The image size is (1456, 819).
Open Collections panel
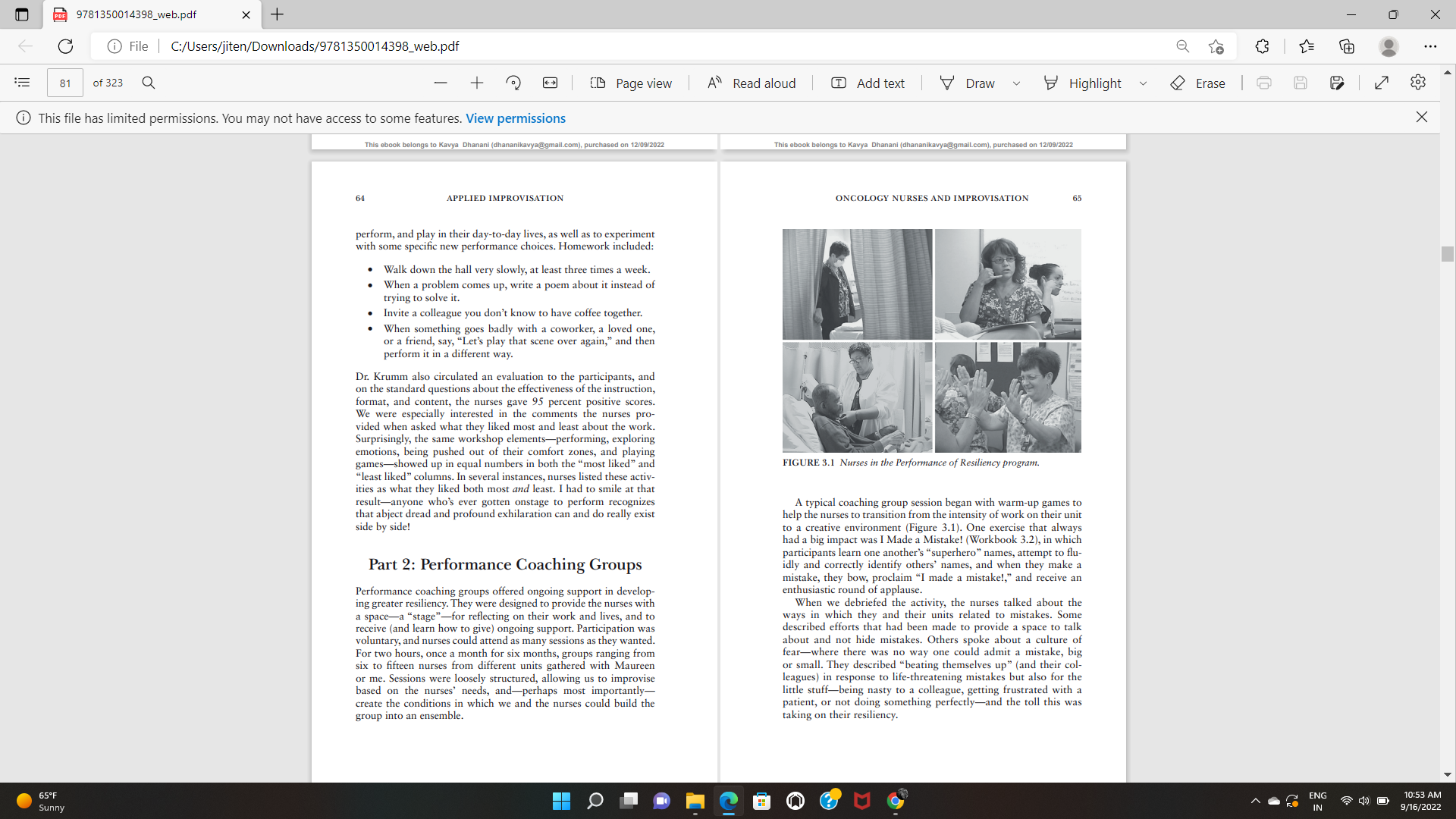pos(1347,46)
